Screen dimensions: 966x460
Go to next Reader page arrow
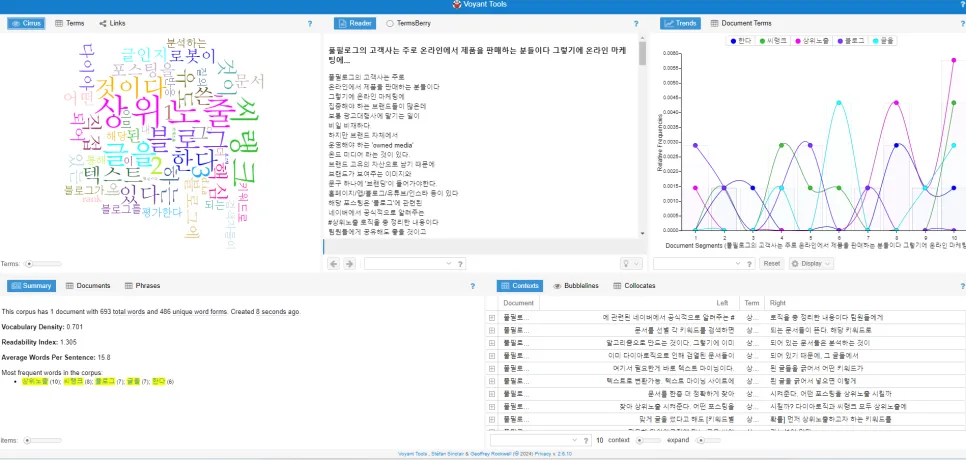point(349,264)
